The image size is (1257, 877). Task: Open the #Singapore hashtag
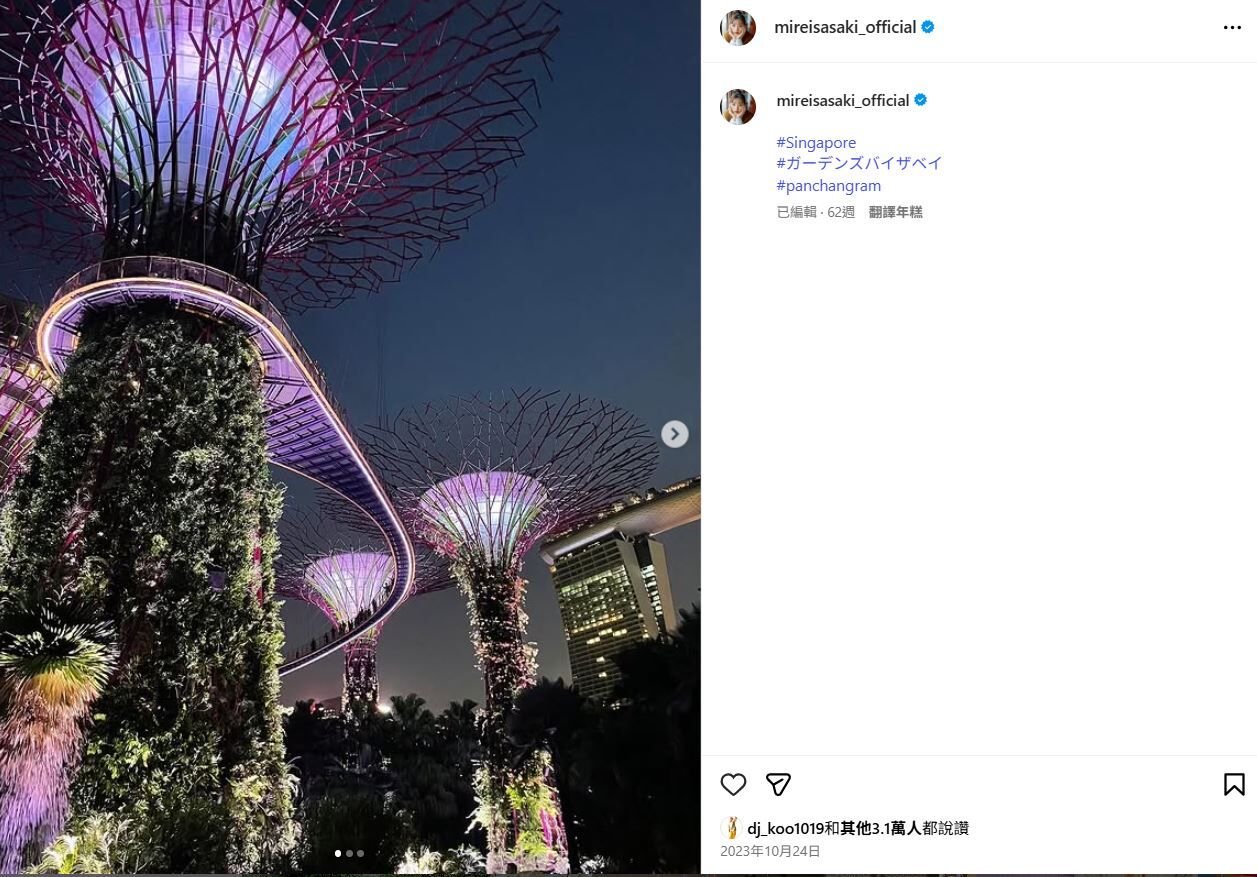coord(816,143)
